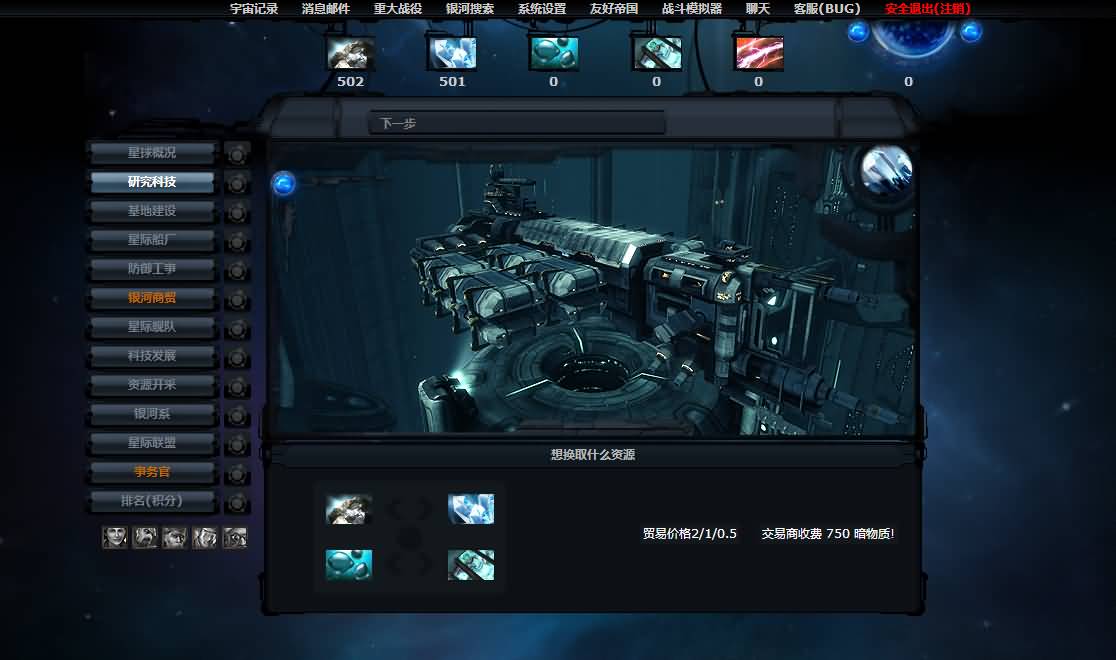Viewport: 1116px width, 660px height.
Task: Click the blue orb left of the planet globe
Action: (x=858, y=32)
